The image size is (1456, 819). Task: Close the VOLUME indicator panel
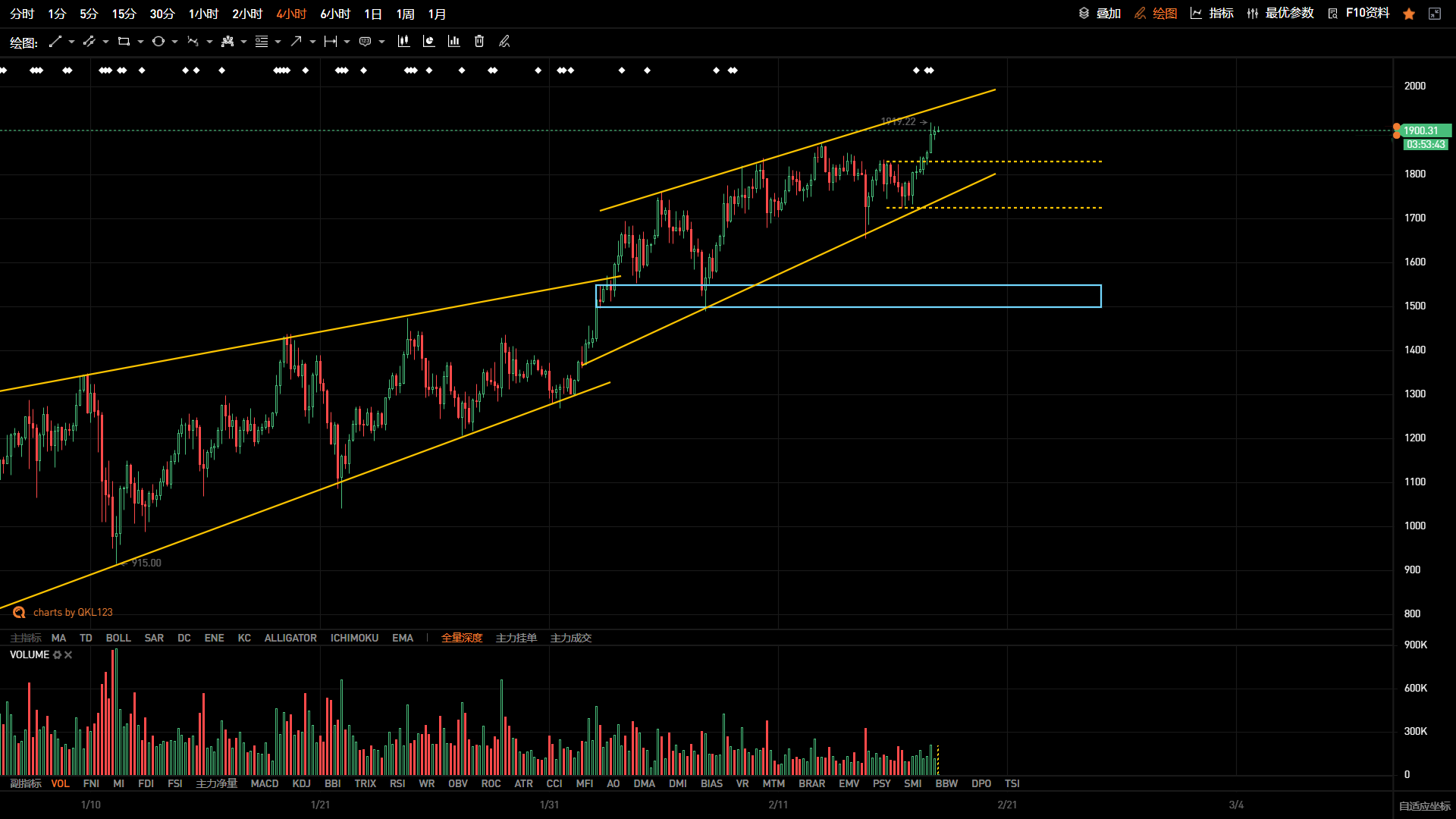point(68,654)
